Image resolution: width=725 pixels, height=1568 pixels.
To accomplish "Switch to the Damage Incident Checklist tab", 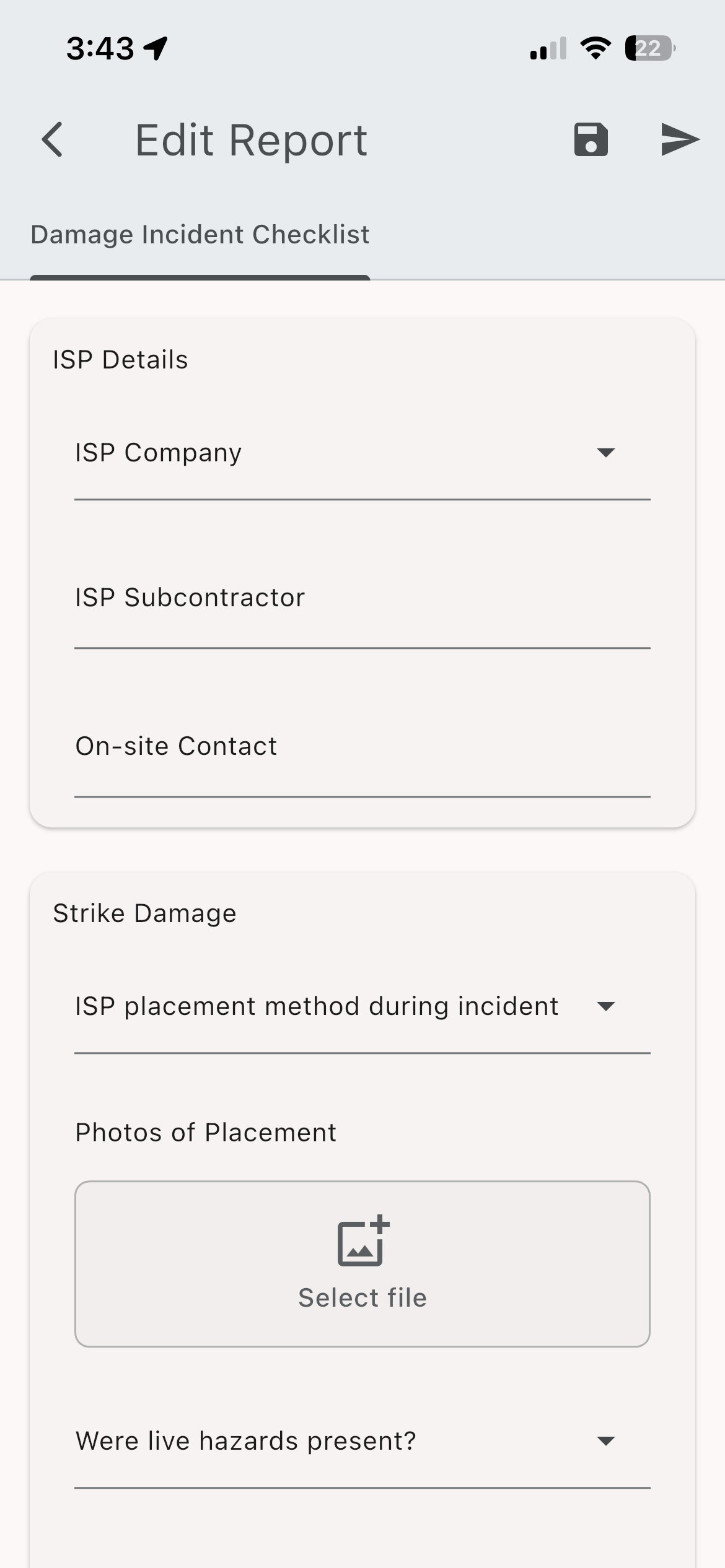I will pyautogui.click(x=200, y=234).
